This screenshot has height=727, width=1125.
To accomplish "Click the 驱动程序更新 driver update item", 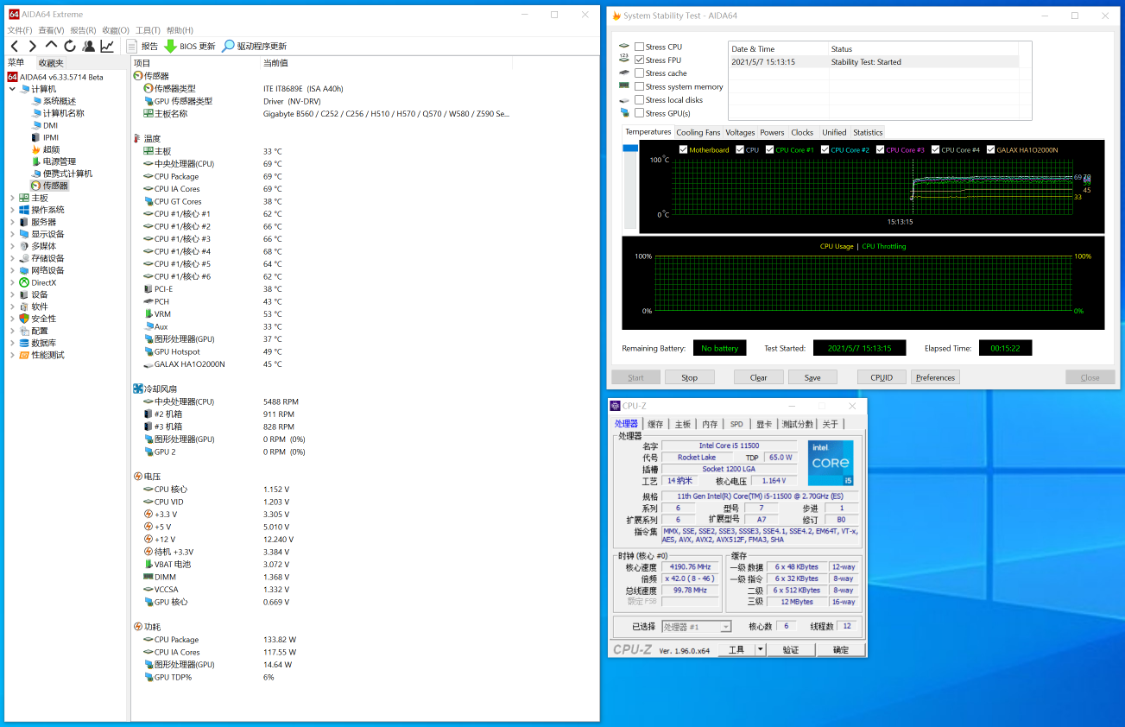I will point(255,46).
